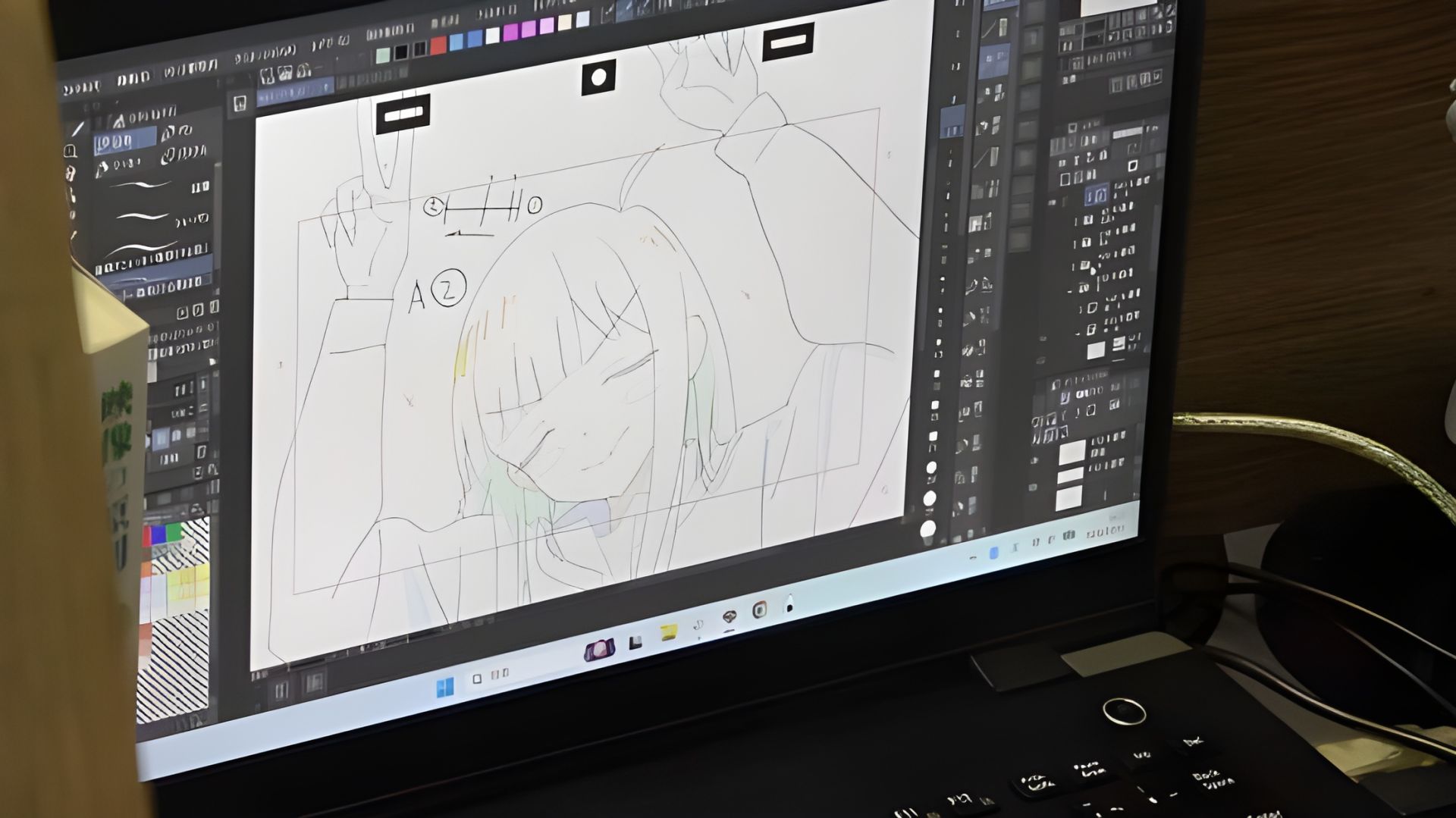The height and width of the screenshot is (818, 1456).
Task: Open the purple app icon on the taskbar
Action: 599,650
